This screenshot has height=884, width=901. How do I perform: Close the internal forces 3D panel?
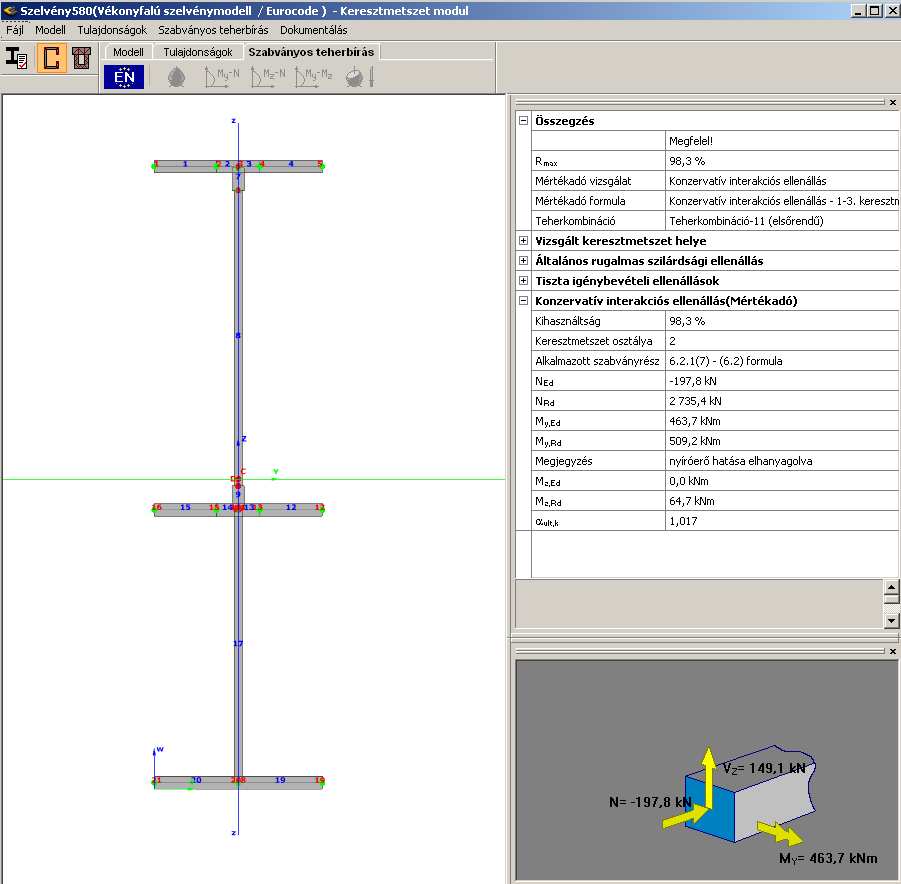892,651
